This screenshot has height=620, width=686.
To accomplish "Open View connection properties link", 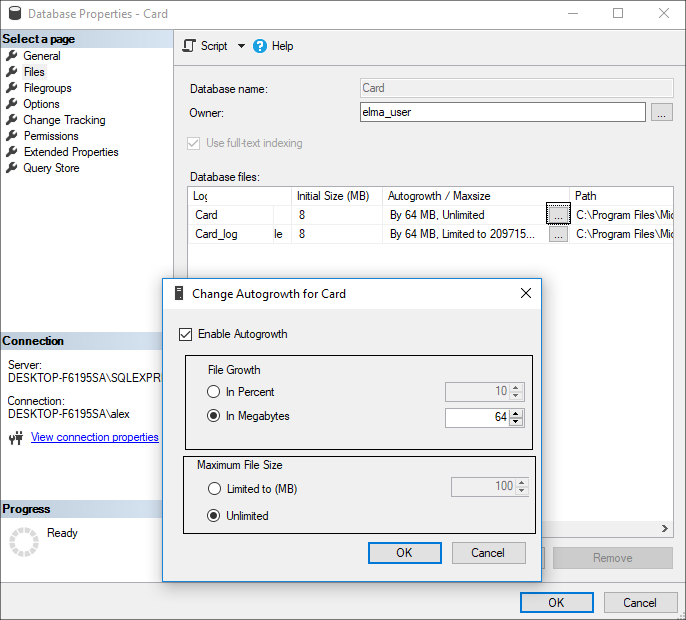I will tap(94, 437).
